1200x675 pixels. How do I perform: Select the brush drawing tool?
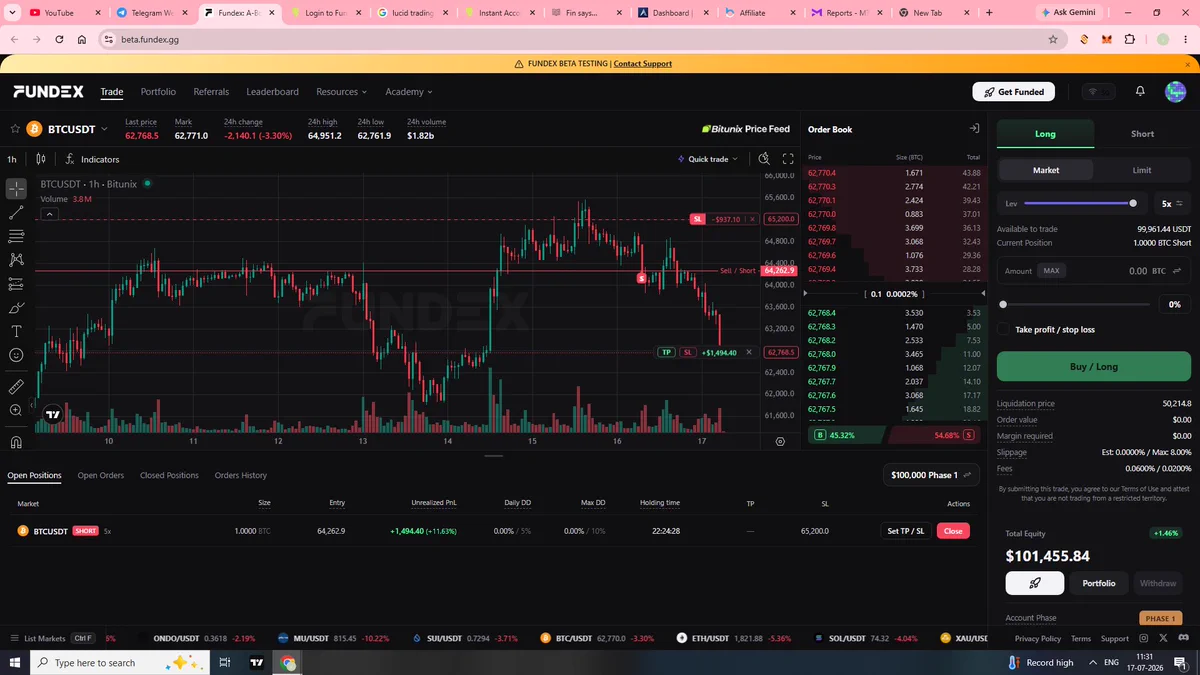pyautogui.click(x=16, y=308)
